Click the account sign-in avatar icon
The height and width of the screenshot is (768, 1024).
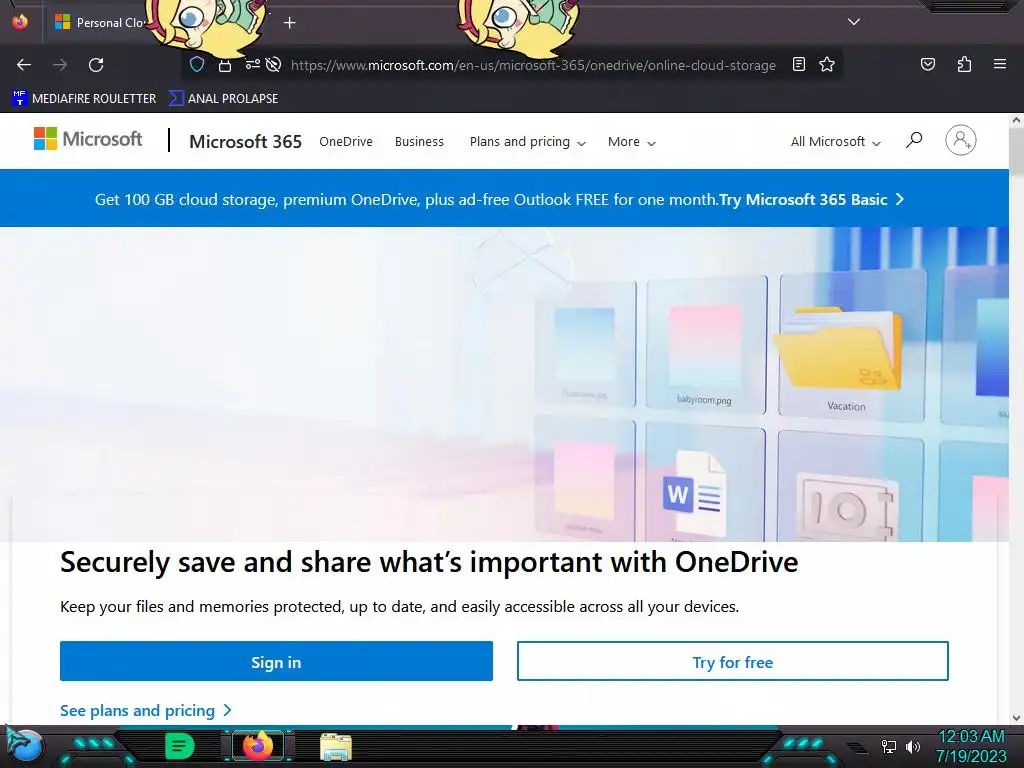click(x=961, y=140)
